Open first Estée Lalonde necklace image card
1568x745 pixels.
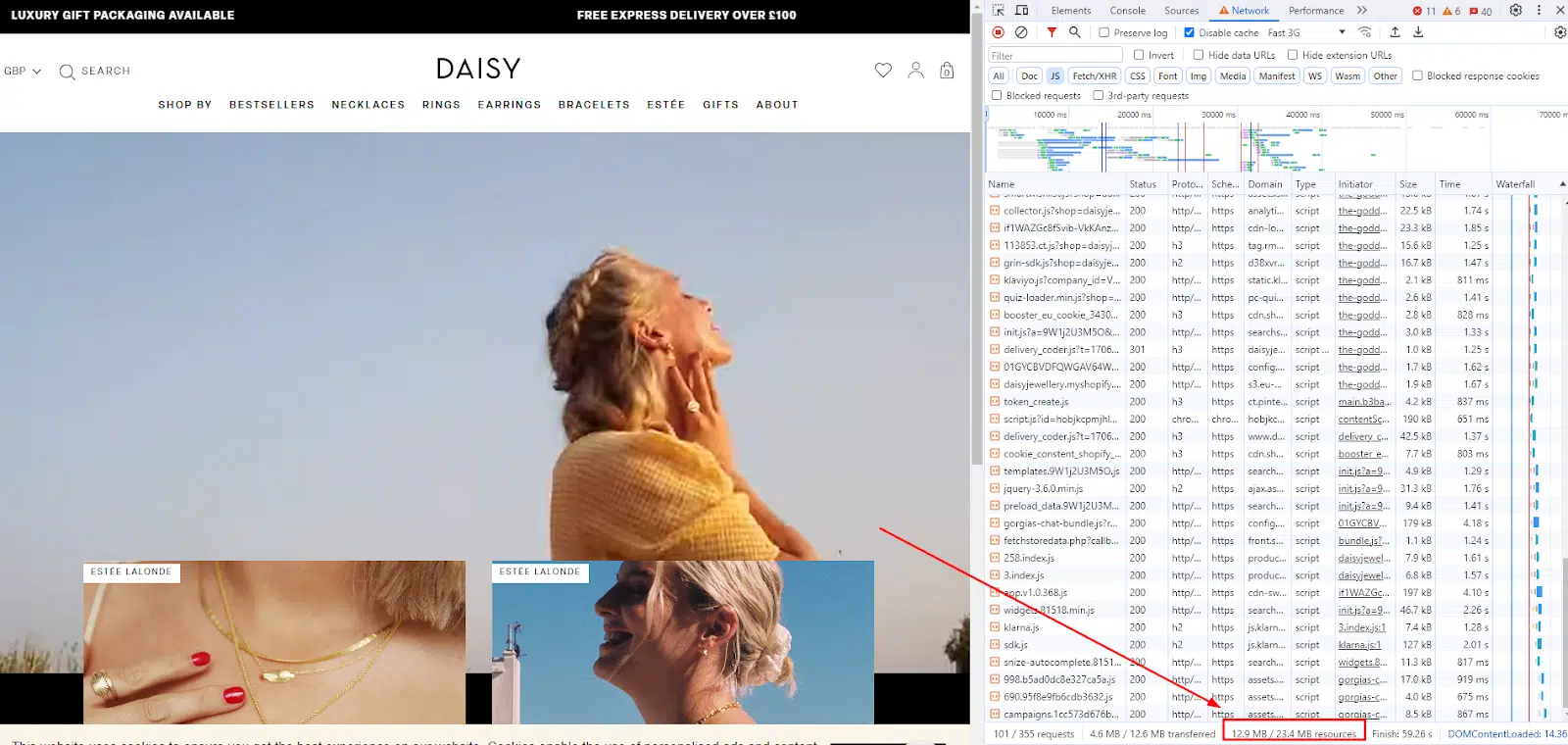[274, 642]
